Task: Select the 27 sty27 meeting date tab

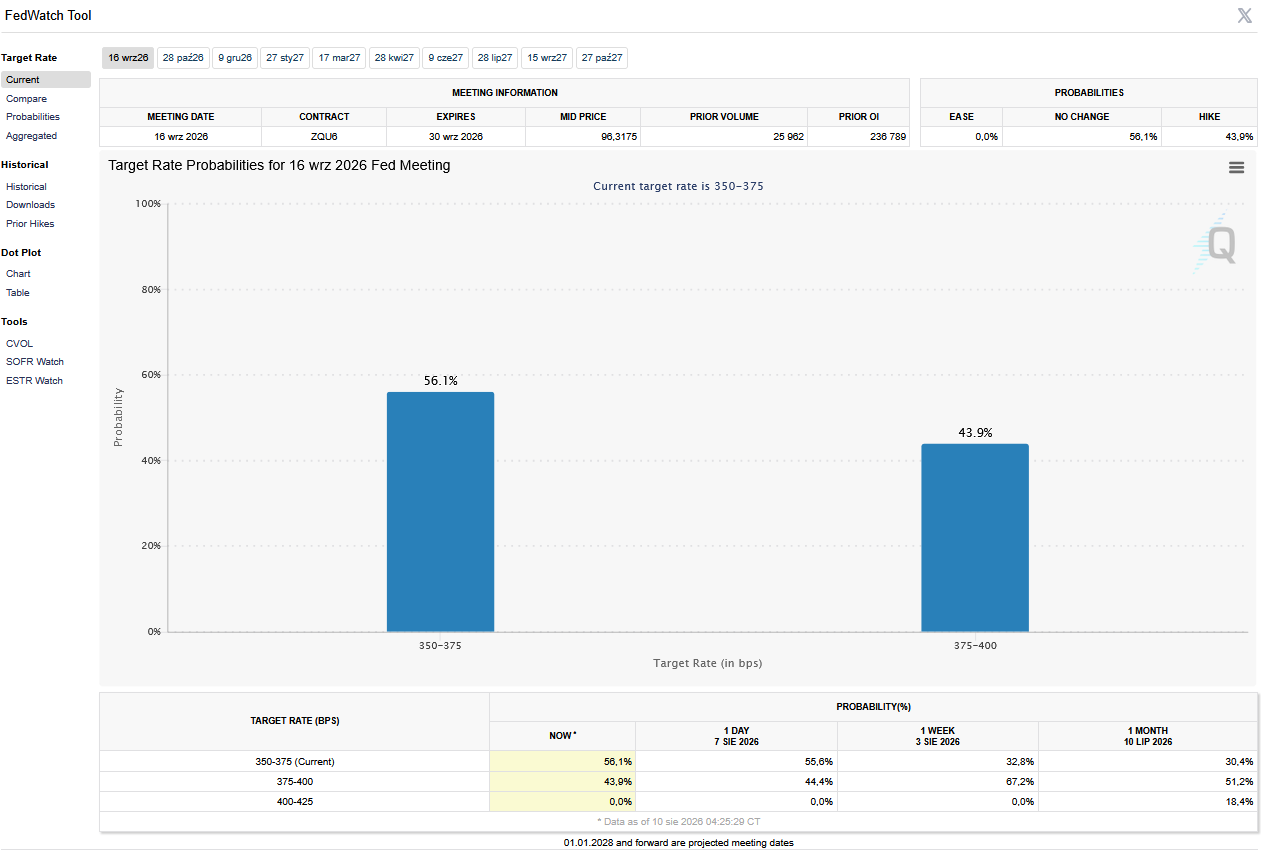Action: coord(285,58)
